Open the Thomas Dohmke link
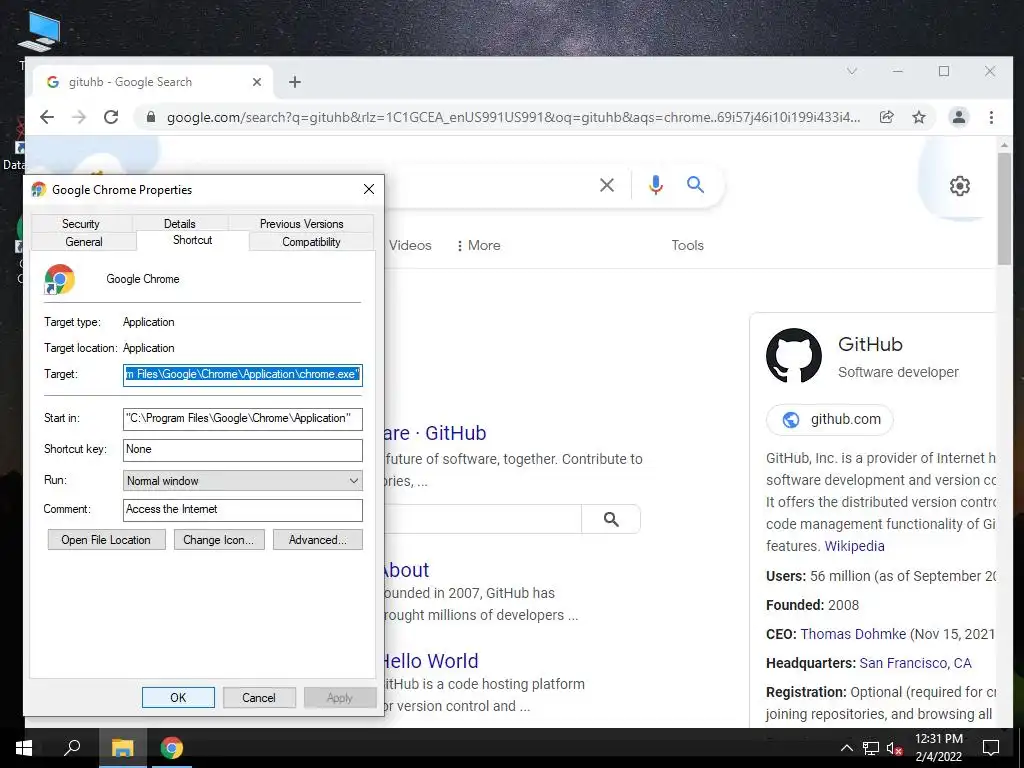The image size is (1024, 768). (x=853, y=634)
